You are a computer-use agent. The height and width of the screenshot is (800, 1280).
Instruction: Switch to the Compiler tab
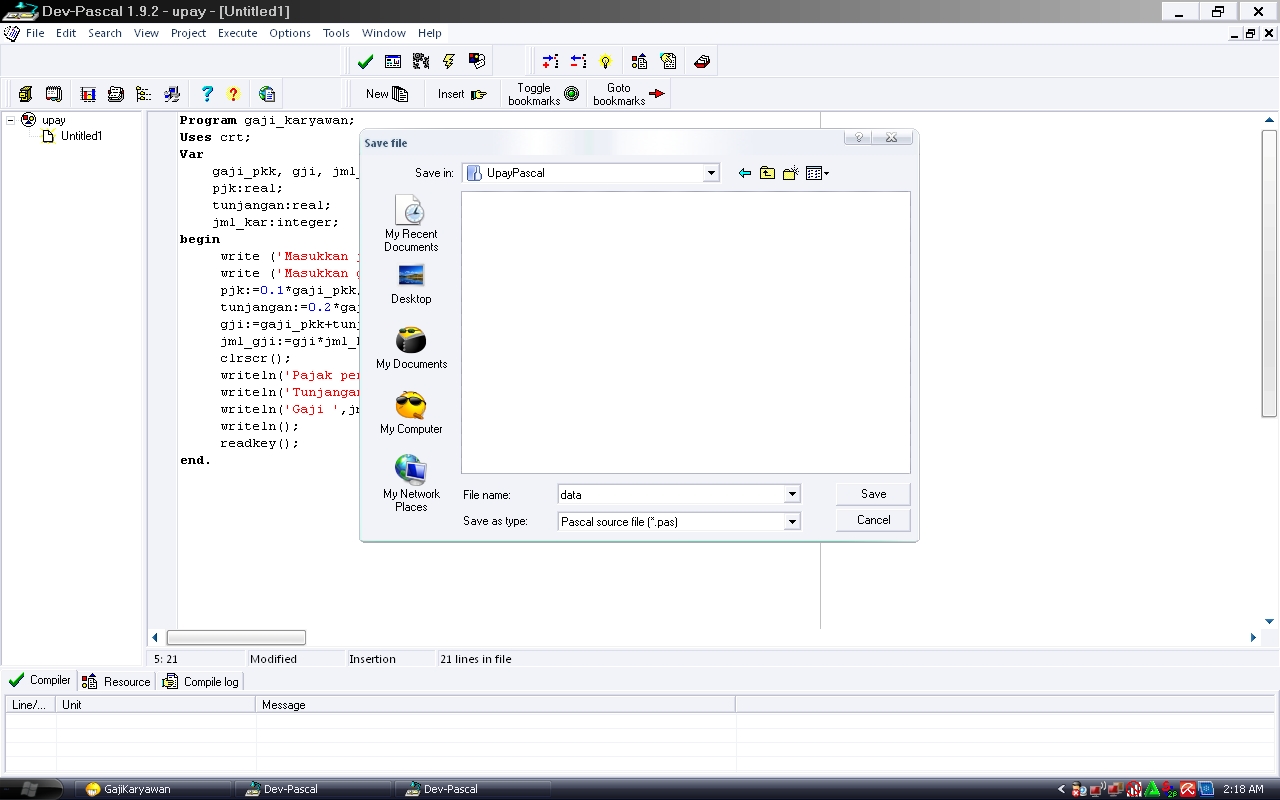(x=40, y=681)
